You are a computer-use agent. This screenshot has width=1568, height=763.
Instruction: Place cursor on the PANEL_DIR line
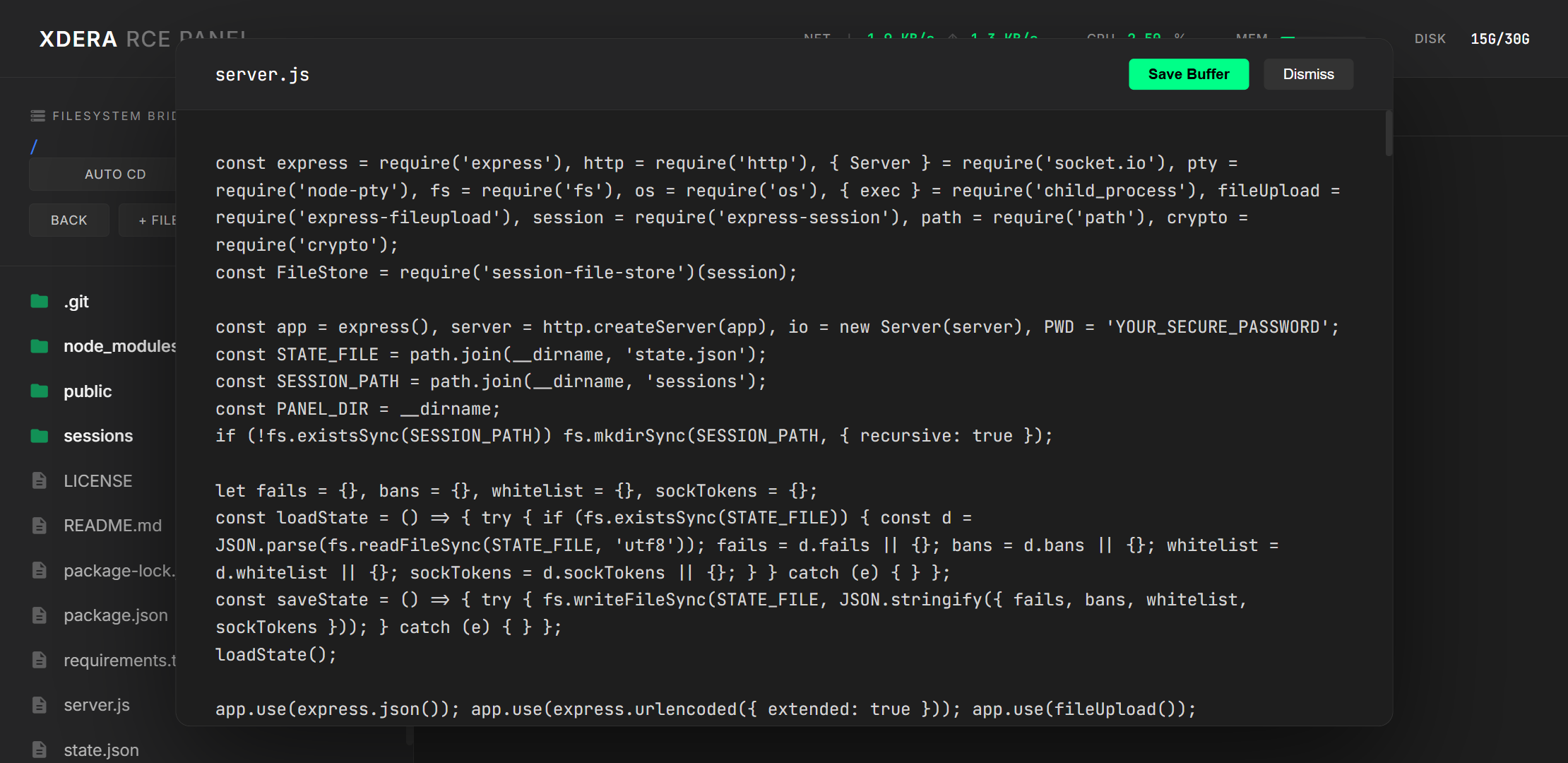(357, 409)
